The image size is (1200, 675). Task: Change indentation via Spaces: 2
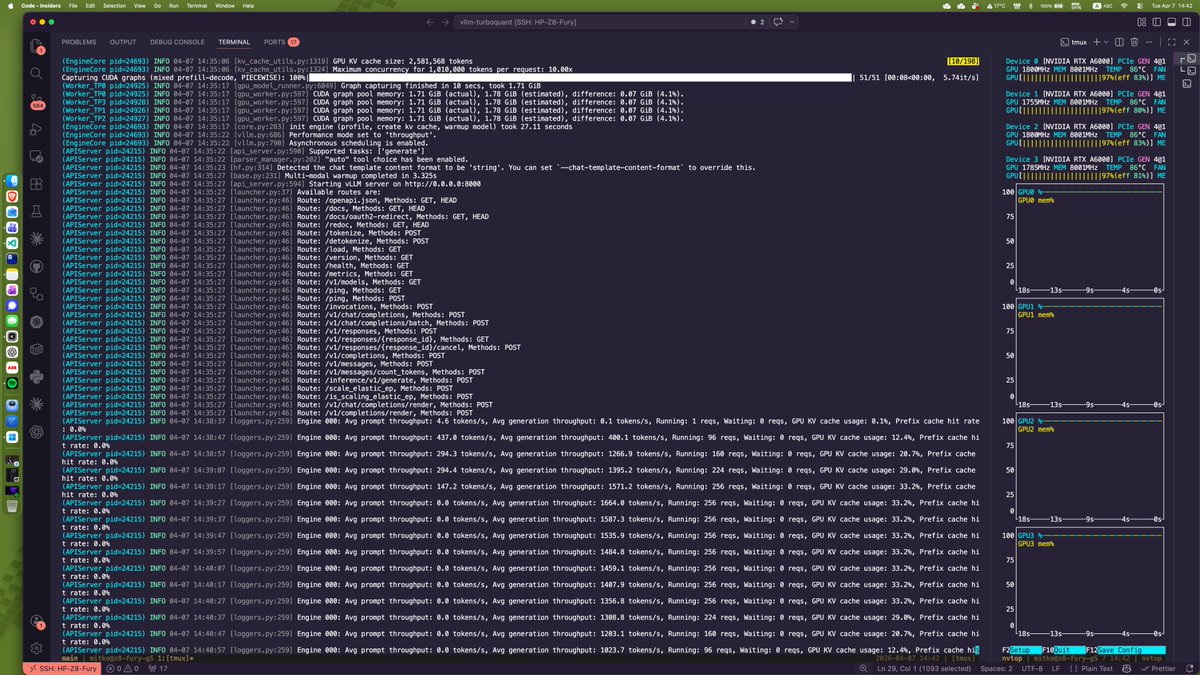click(x=996, y=668)
